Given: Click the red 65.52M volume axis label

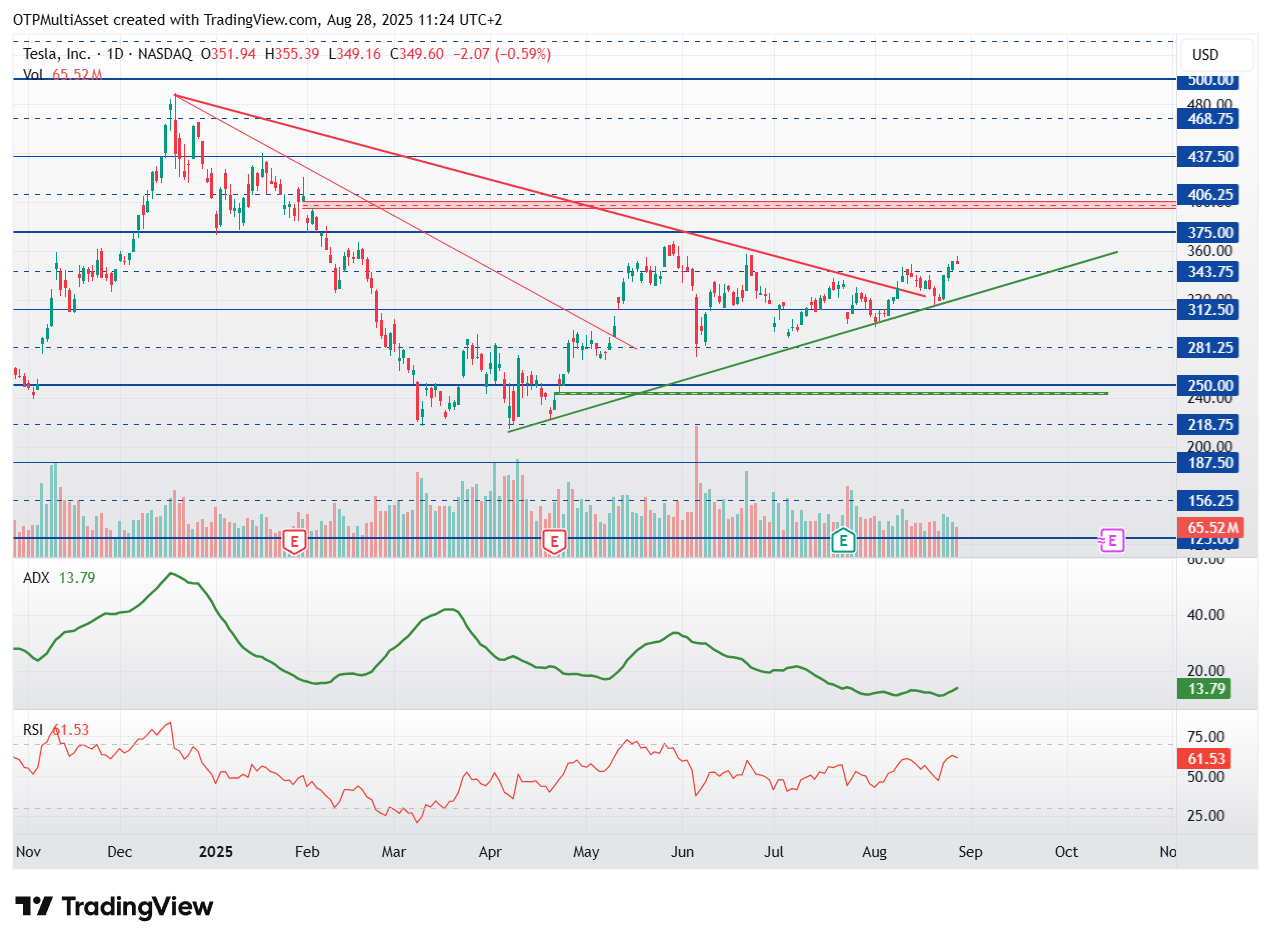Looking at the screenshot, I should point(1213,528).
